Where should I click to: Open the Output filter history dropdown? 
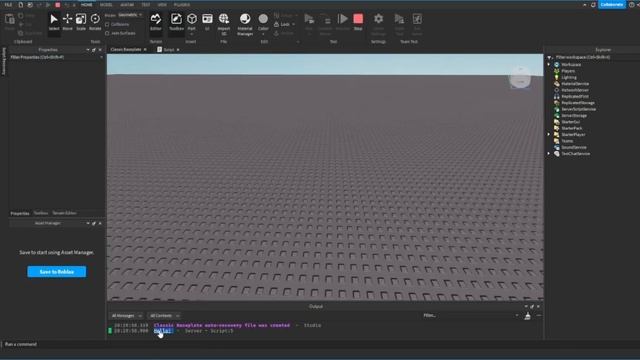(517, 316)
